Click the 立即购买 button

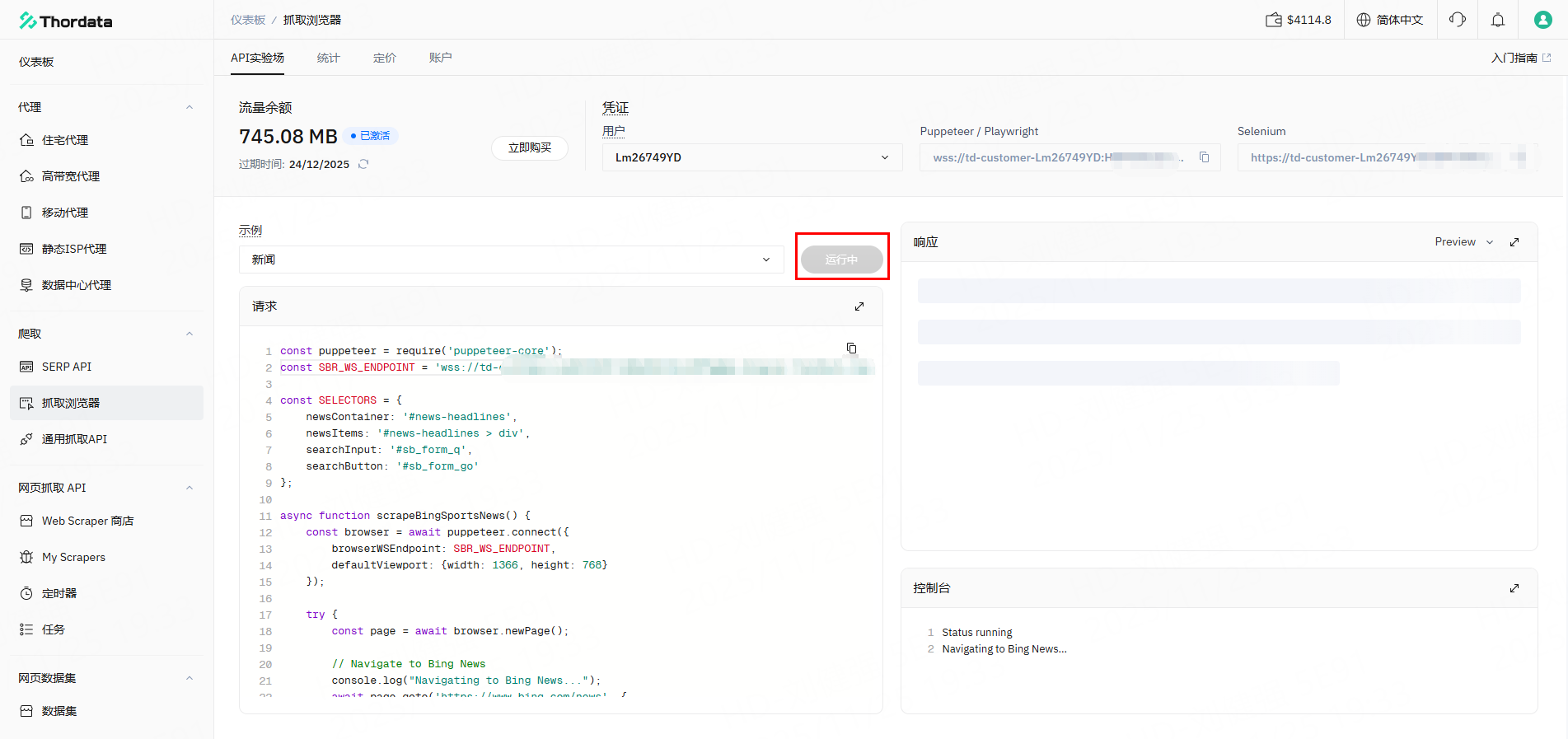click(530, 148)
